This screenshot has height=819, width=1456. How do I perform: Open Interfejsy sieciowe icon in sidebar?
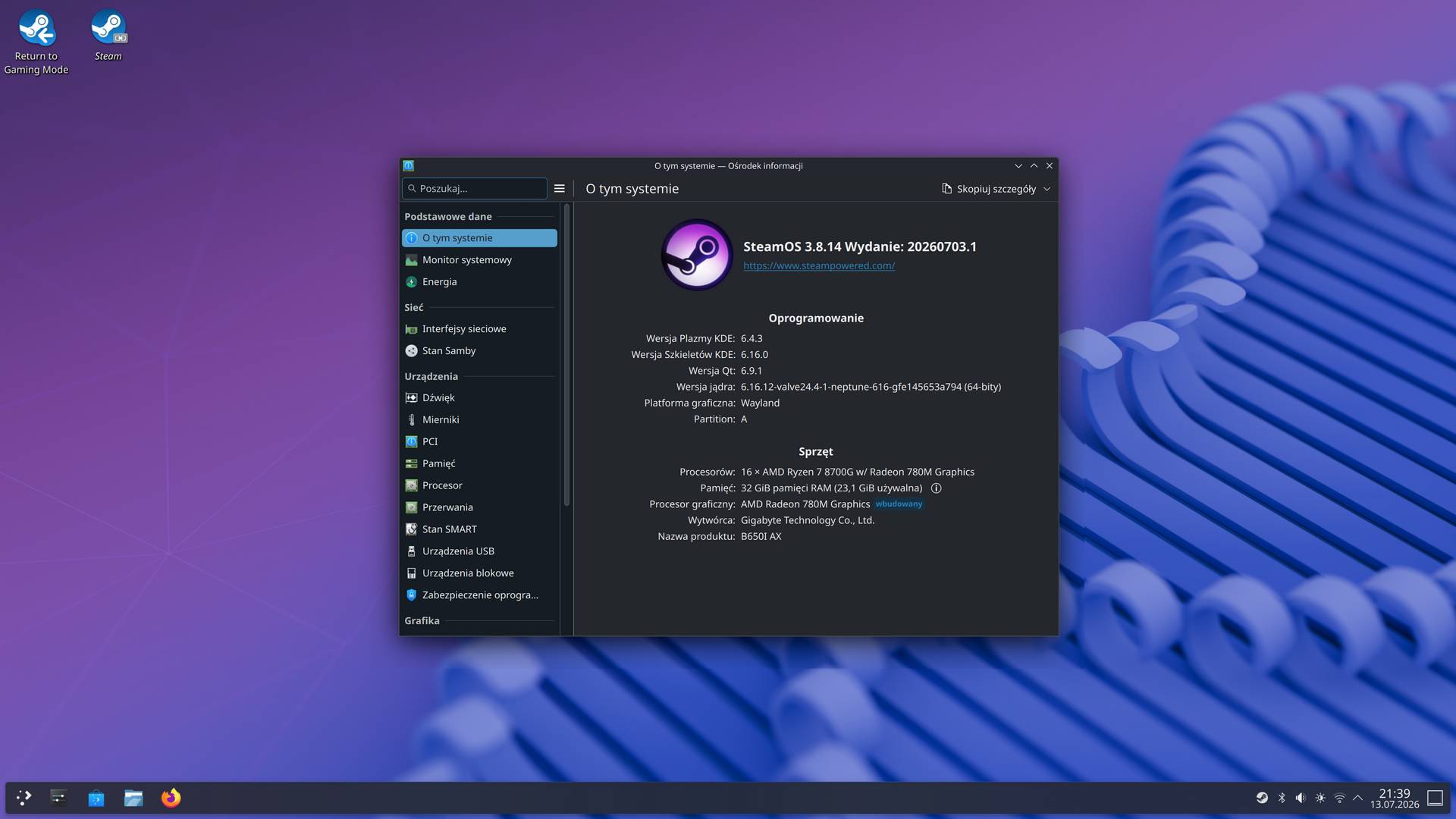[411, 329]
